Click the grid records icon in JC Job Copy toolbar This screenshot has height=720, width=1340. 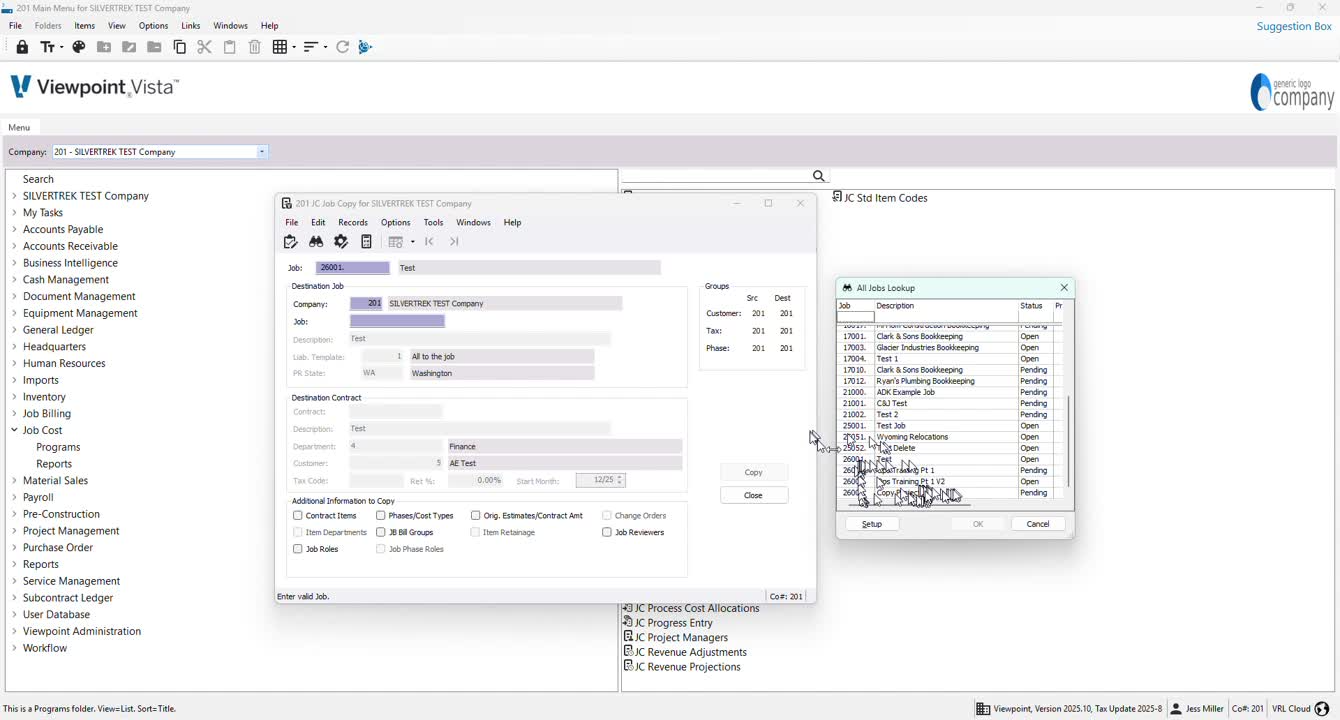(x=396, y=241)
